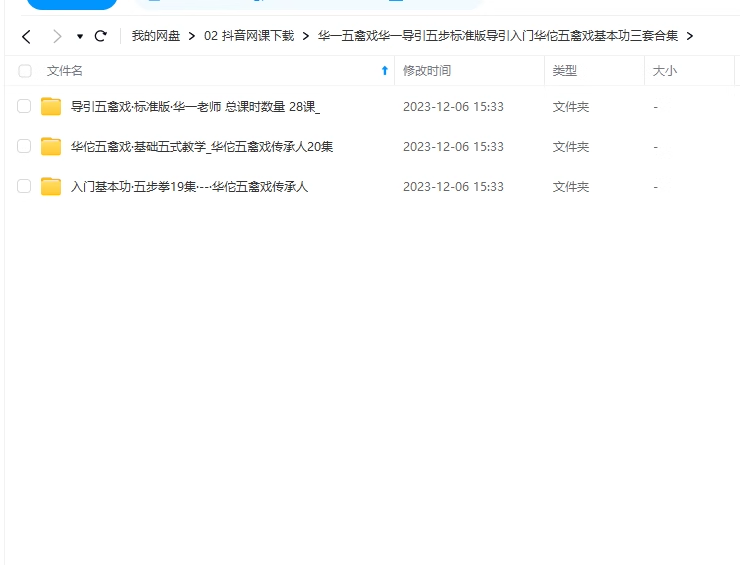Click the current folder breadcrumb 华一五禽戏
The height and width of the screenshot is (565, 740).
(x=498, y=36)
